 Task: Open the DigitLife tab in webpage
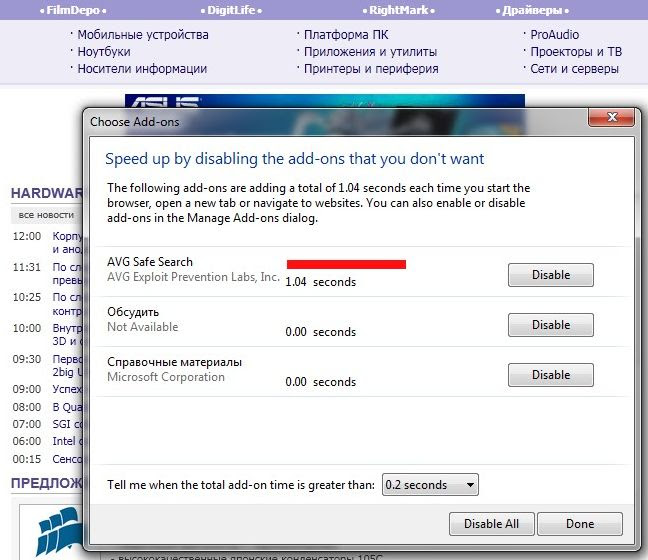[231, 10]
